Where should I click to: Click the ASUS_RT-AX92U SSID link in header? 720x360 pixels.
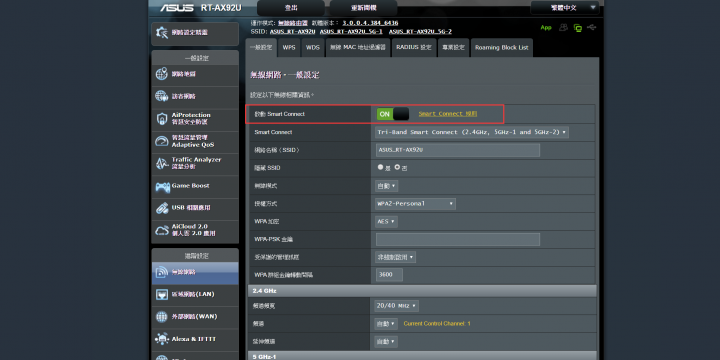pos(292,32)
